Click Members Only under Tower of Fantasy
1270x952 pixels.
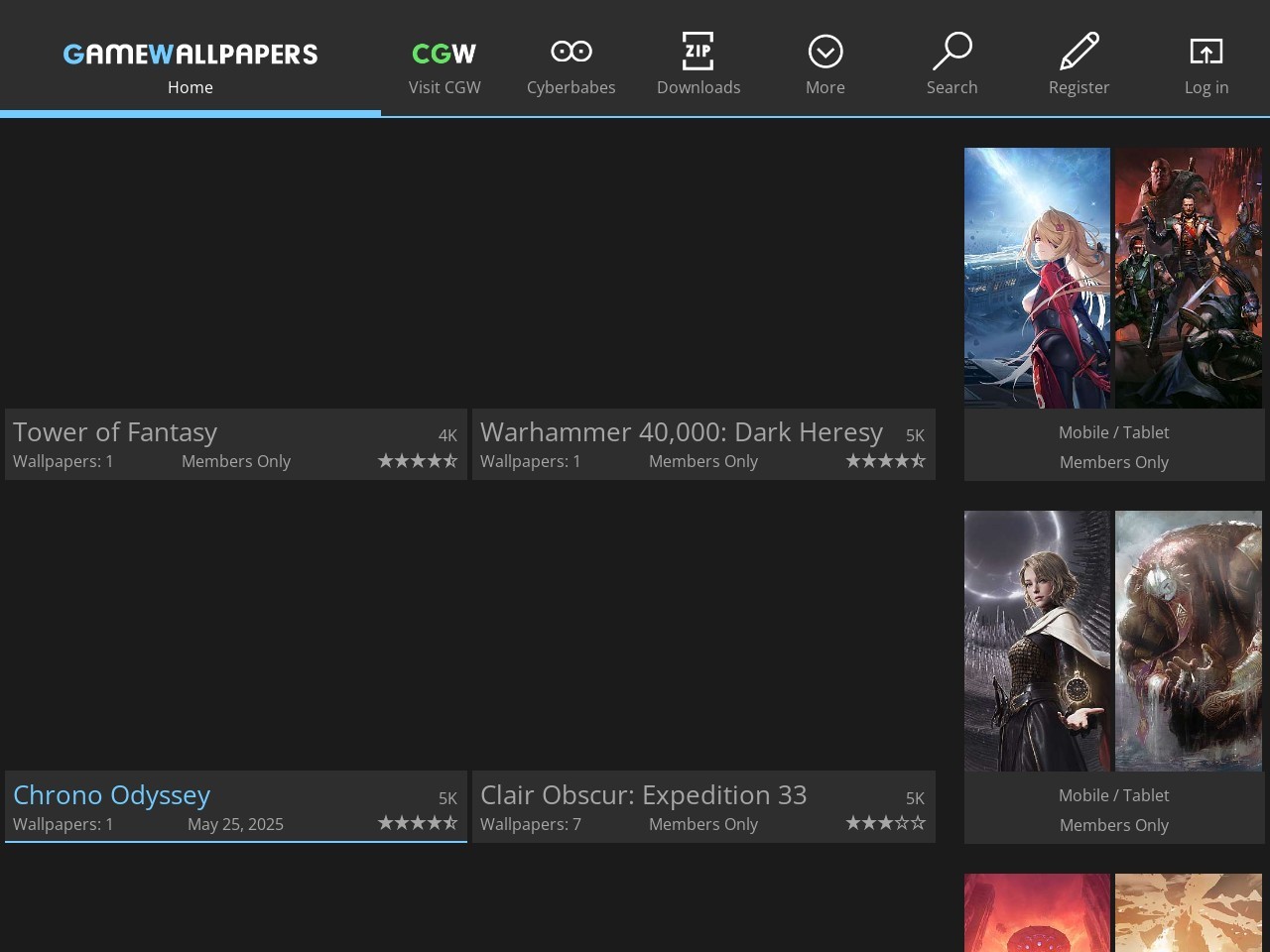pos(236,461)
